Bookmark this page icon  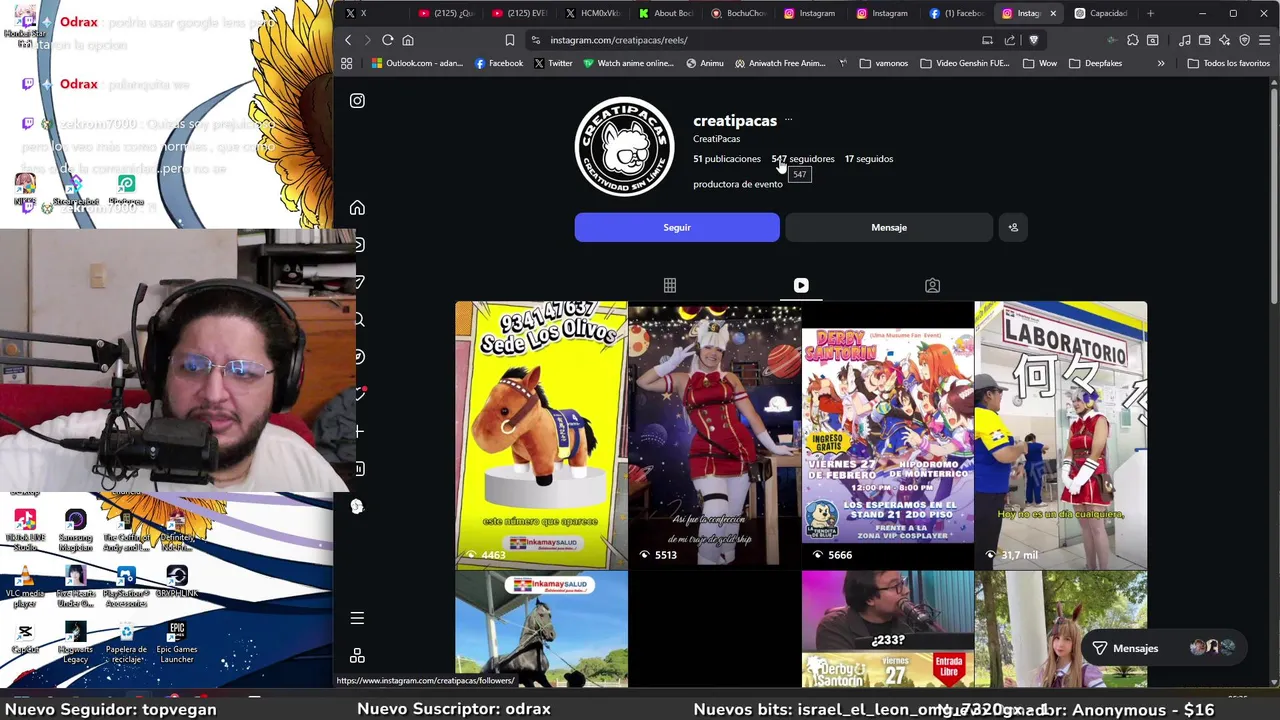(x=510, y=40)
